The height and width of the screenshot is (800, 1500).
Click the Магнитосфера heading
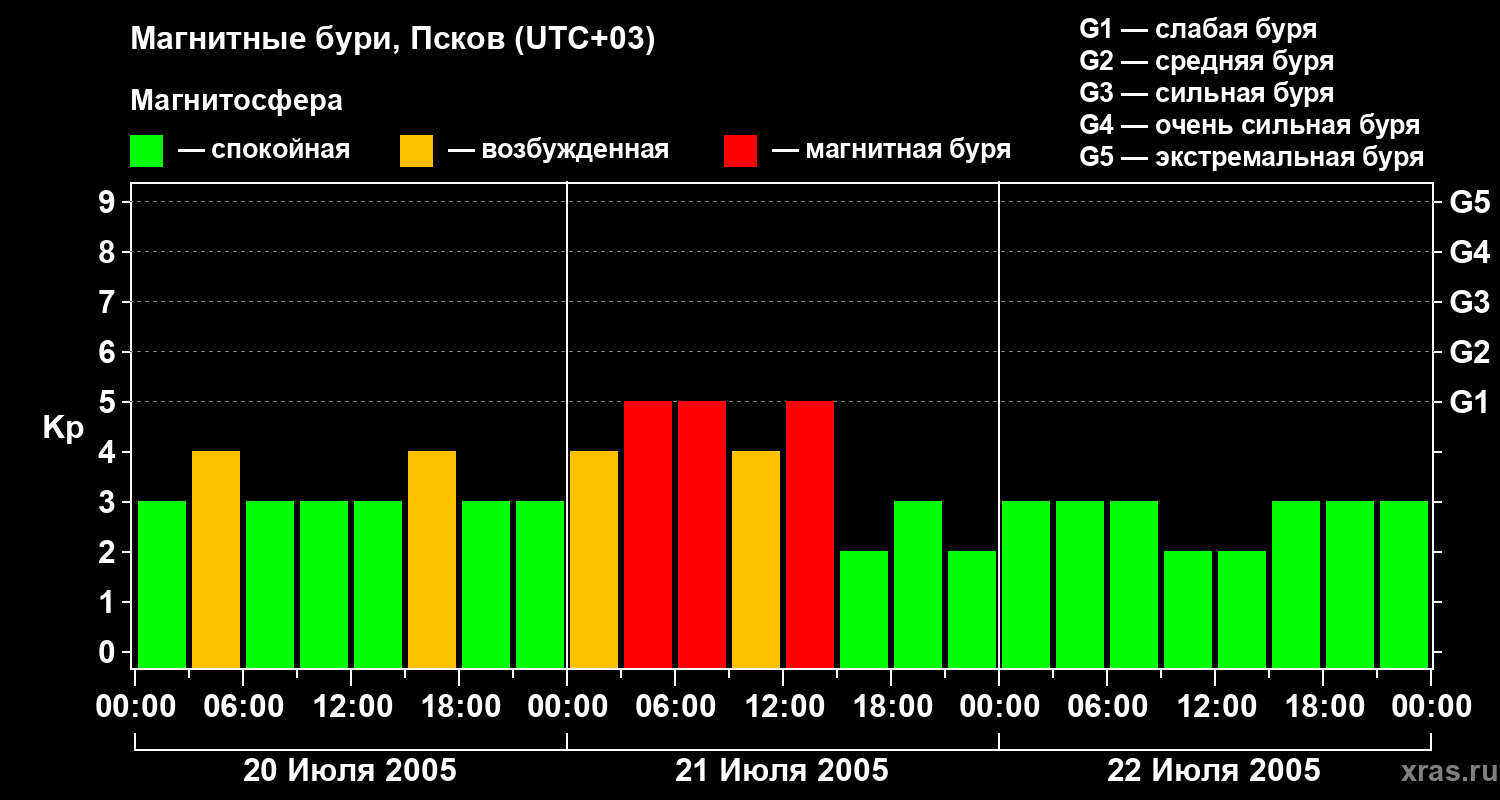point(236,101)
